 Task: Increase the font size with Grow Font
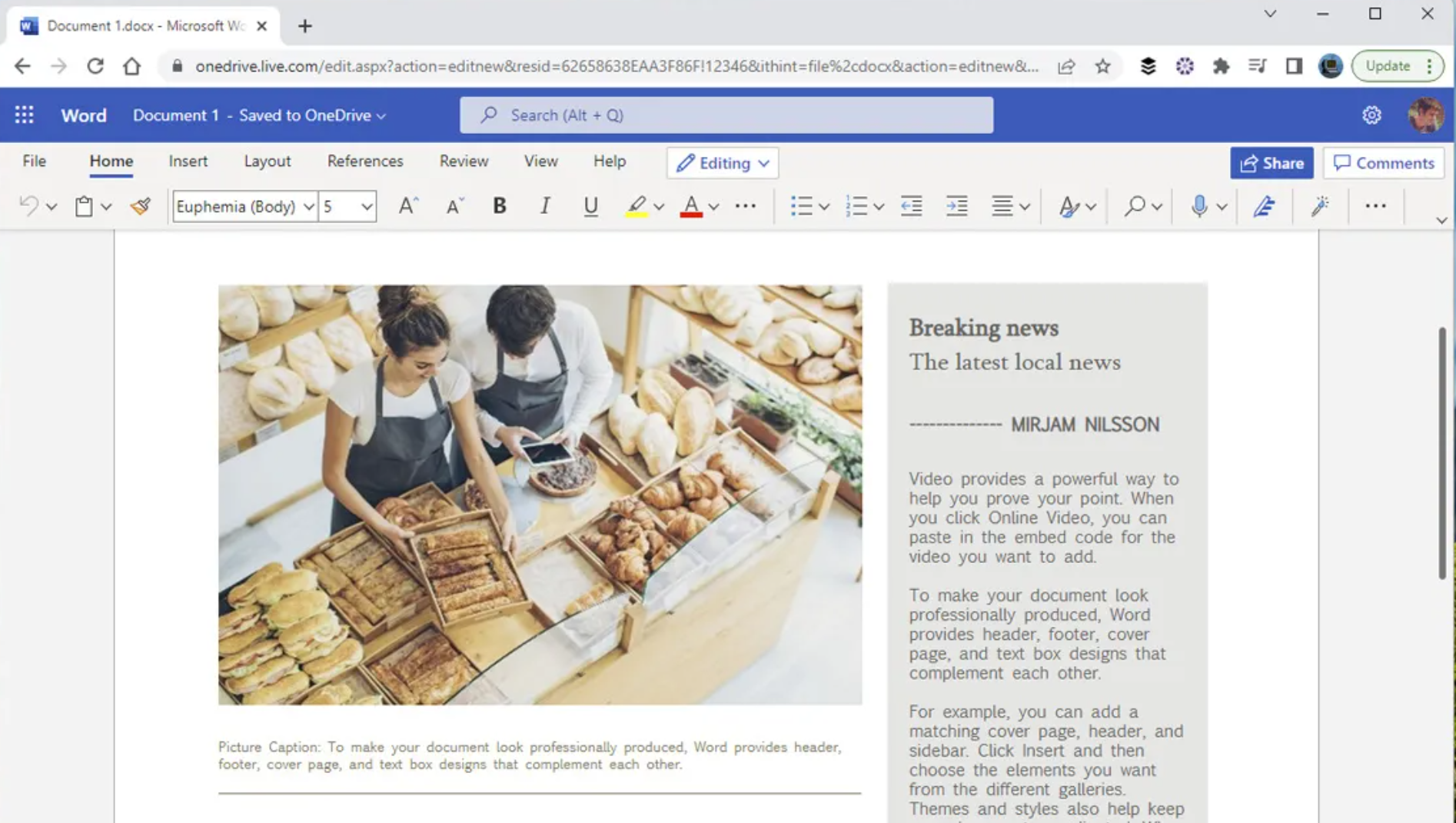(407, 205)
